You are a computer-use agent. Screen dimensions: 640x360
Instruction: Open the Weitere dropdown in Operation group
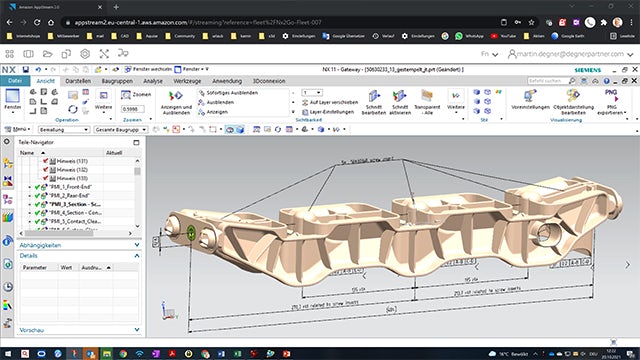tap(103, 100)
